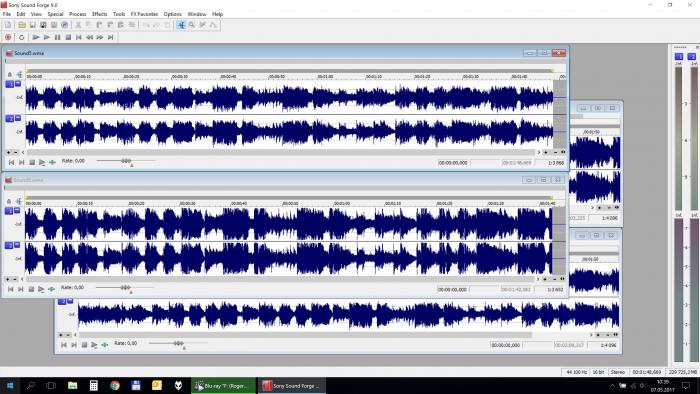Viewport: 700px width, 394px height.
Task: Click the Open folder icon in toolbar
Action: coord(21,25)
